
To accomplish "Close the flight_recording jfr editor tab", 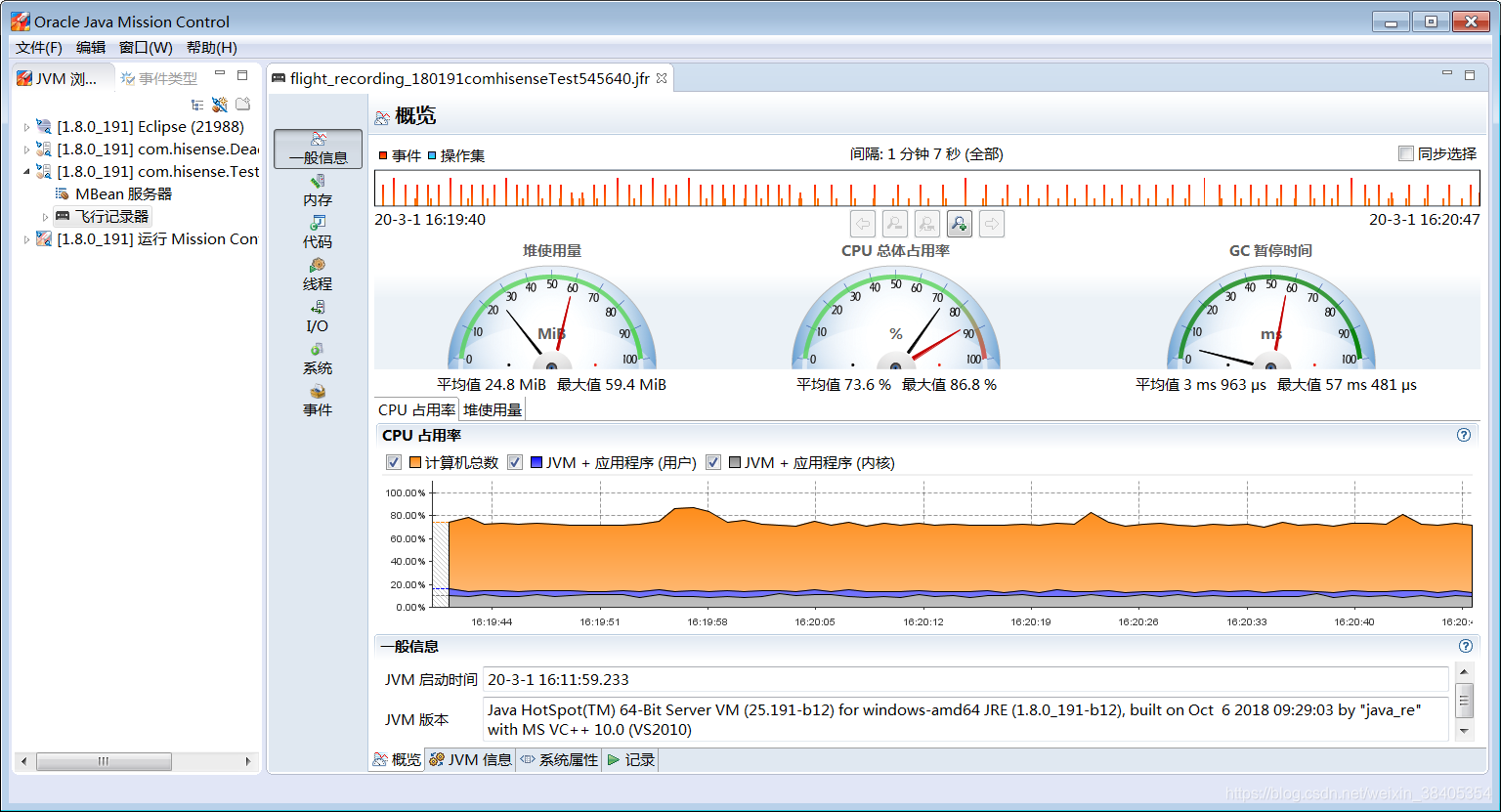I will tap(662, 78).
